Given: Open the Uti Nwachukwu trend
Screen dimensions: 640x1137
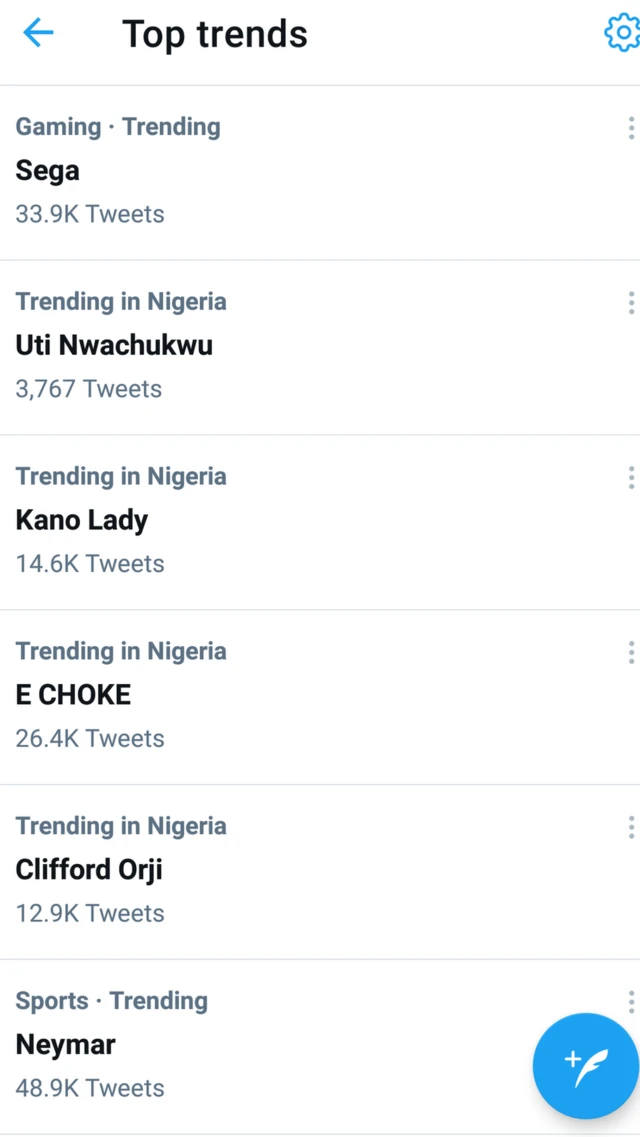Looking at the screenshot, I should click(x=114, y=345).
